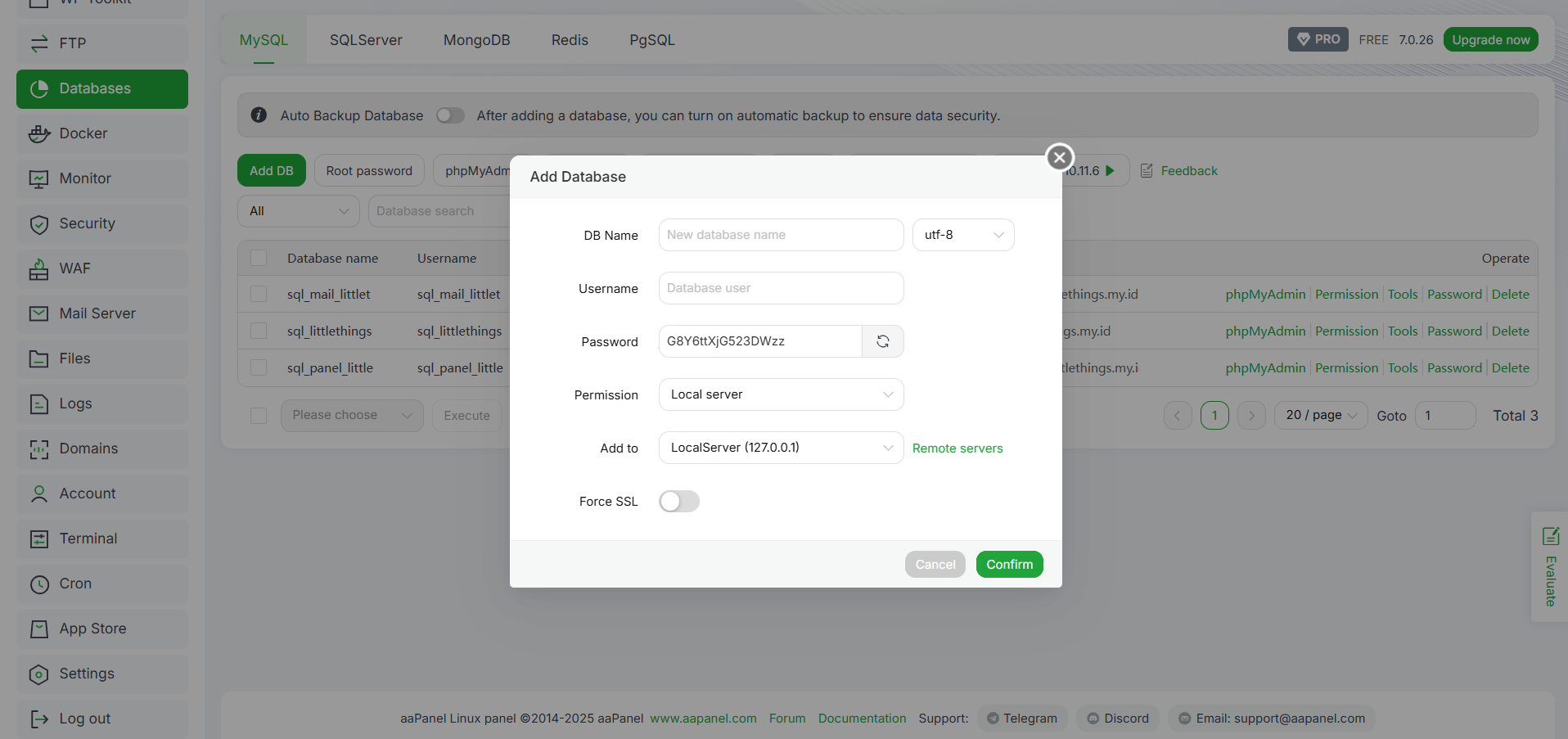Switch to MongoDB tab
The image size is (1568, 739).
coord(476,40)
